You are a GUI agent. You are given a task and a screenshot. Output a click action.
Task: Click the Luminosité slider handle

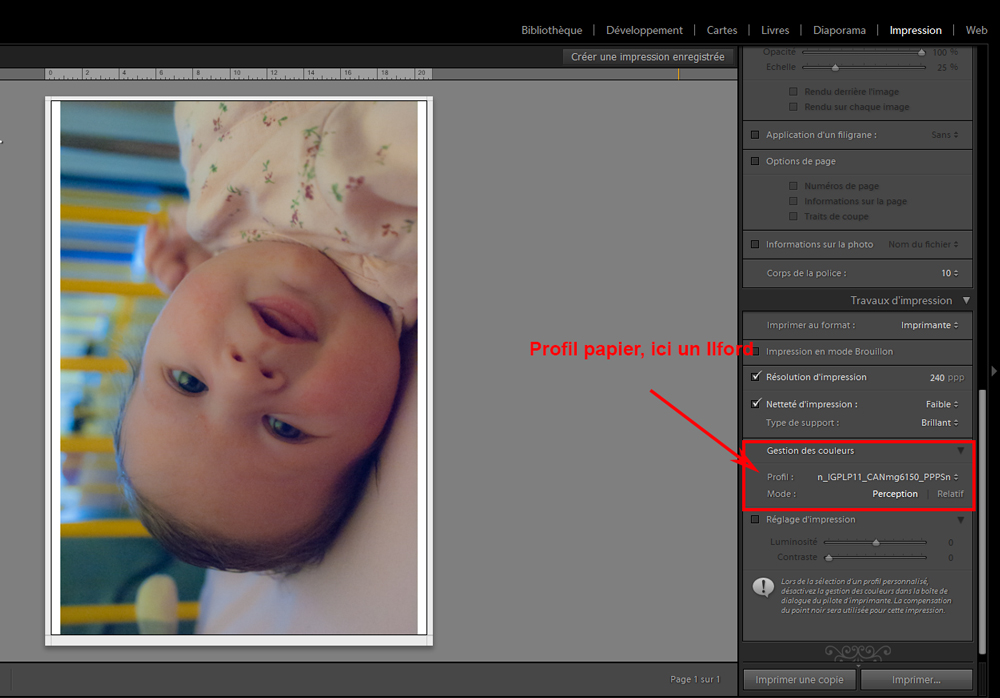pyautogui.click(x=876, y=542)
